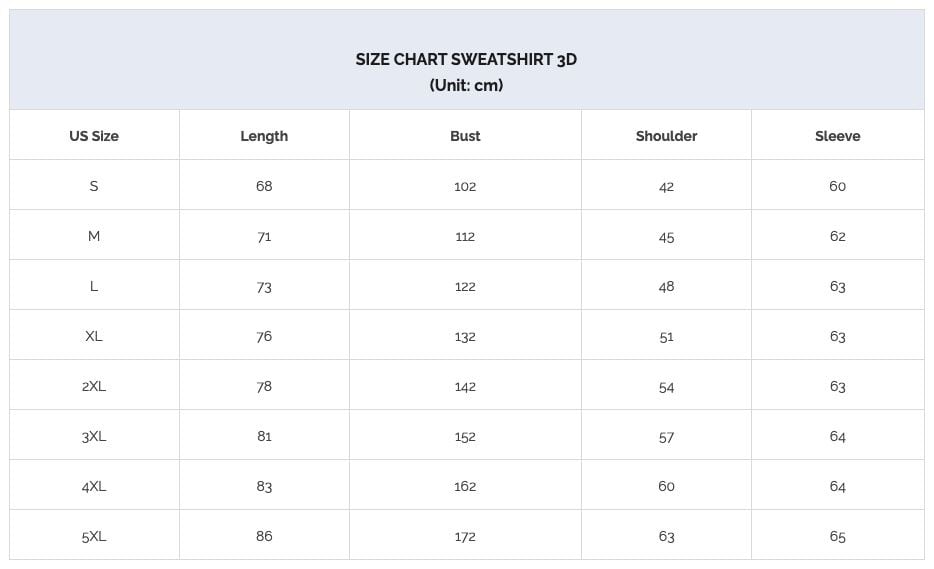Select the 3XL size row label
Screen dimensions: 934x569
click(94, 436)
